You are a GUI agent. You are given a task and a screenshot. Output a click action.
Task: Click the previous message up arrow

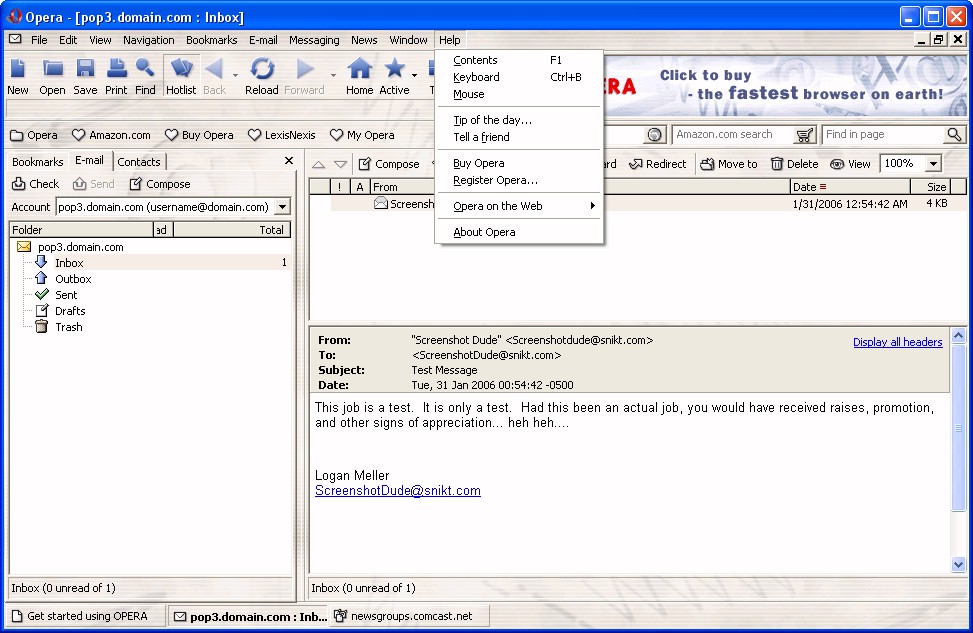(x=318, y=164)
